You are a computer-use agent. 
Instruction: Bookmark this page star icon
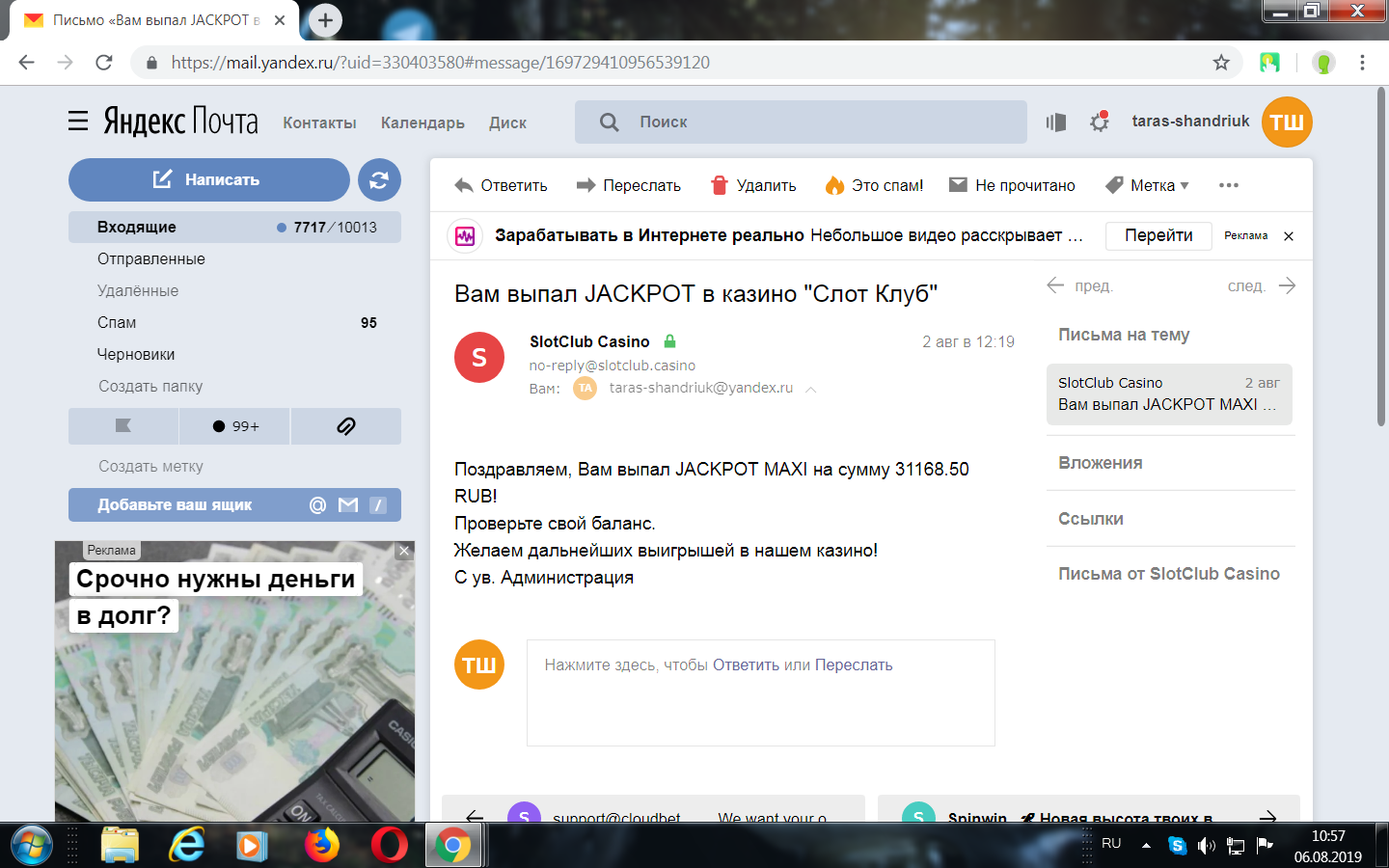click(1221, 63)
